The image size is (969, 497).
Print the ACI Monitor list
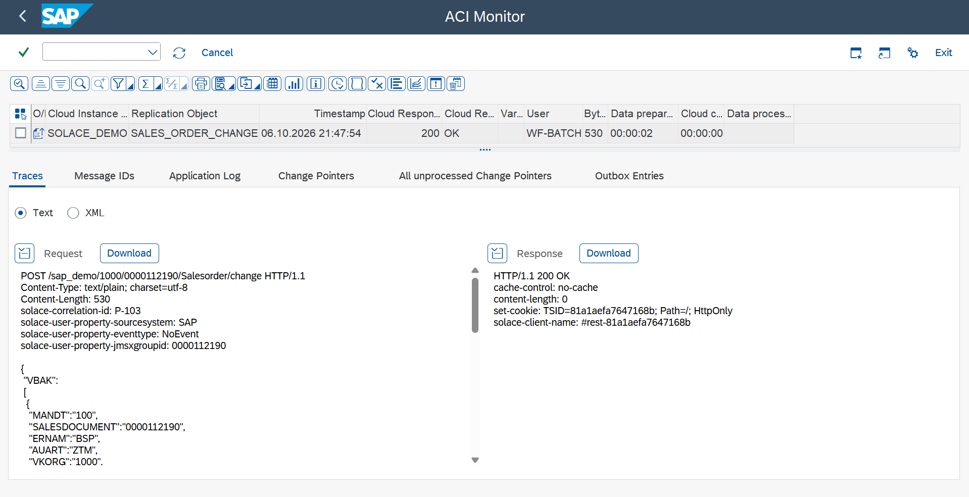(201, 83)
